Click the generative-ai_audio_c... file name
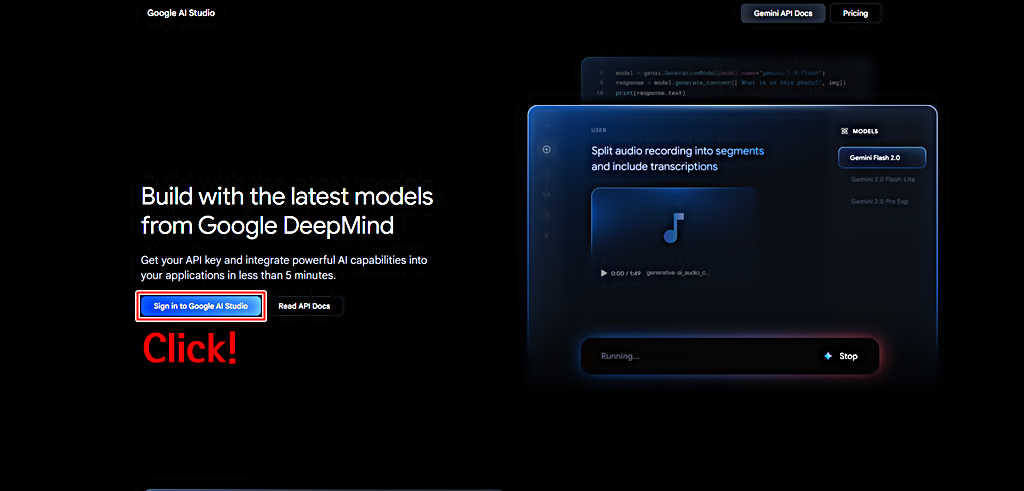Screen dimensions: 1024x491 pyautogui.click(x=677, y=273)
